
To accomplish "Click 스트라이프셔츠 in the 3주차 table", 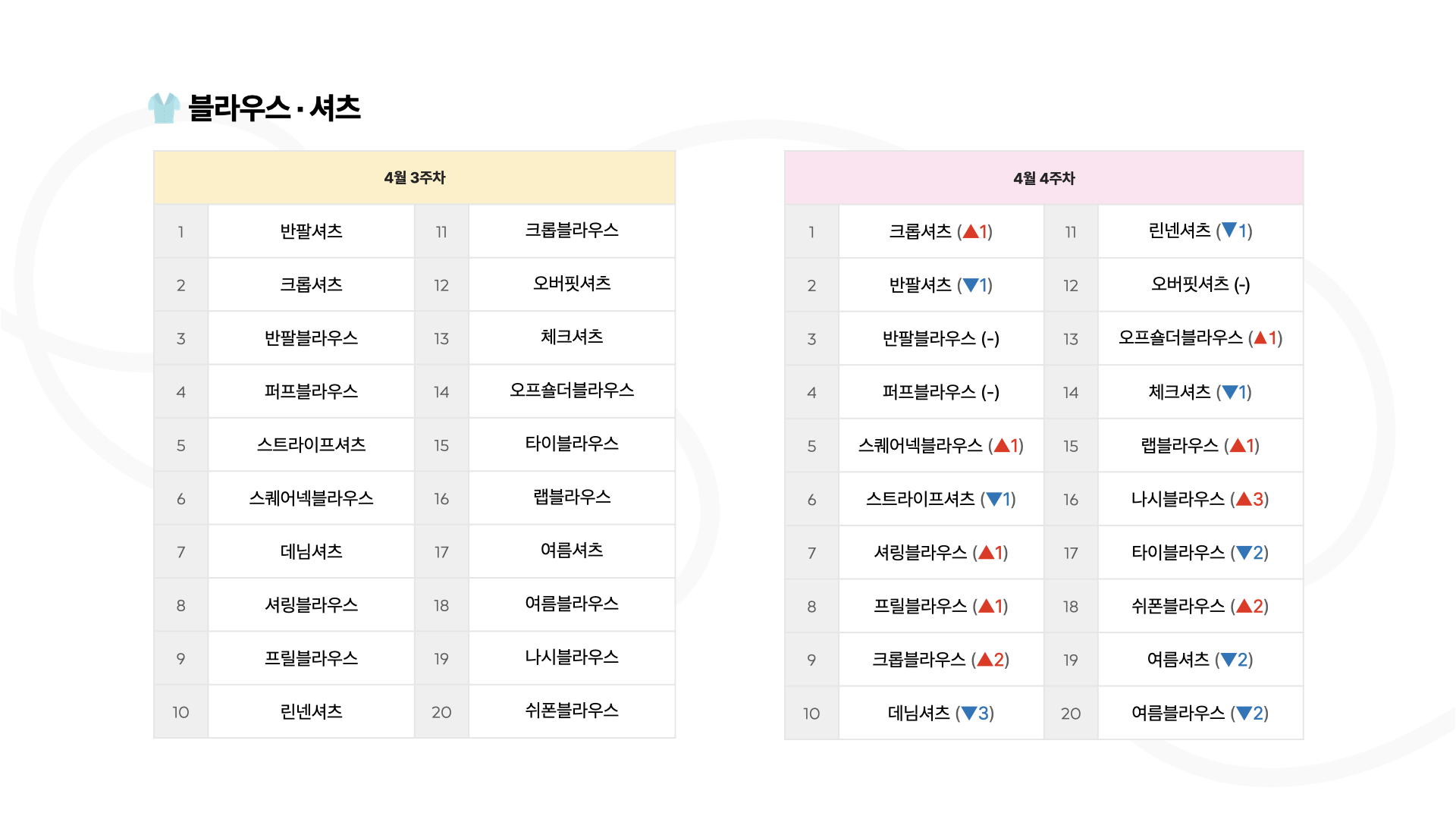I will 312,444.
